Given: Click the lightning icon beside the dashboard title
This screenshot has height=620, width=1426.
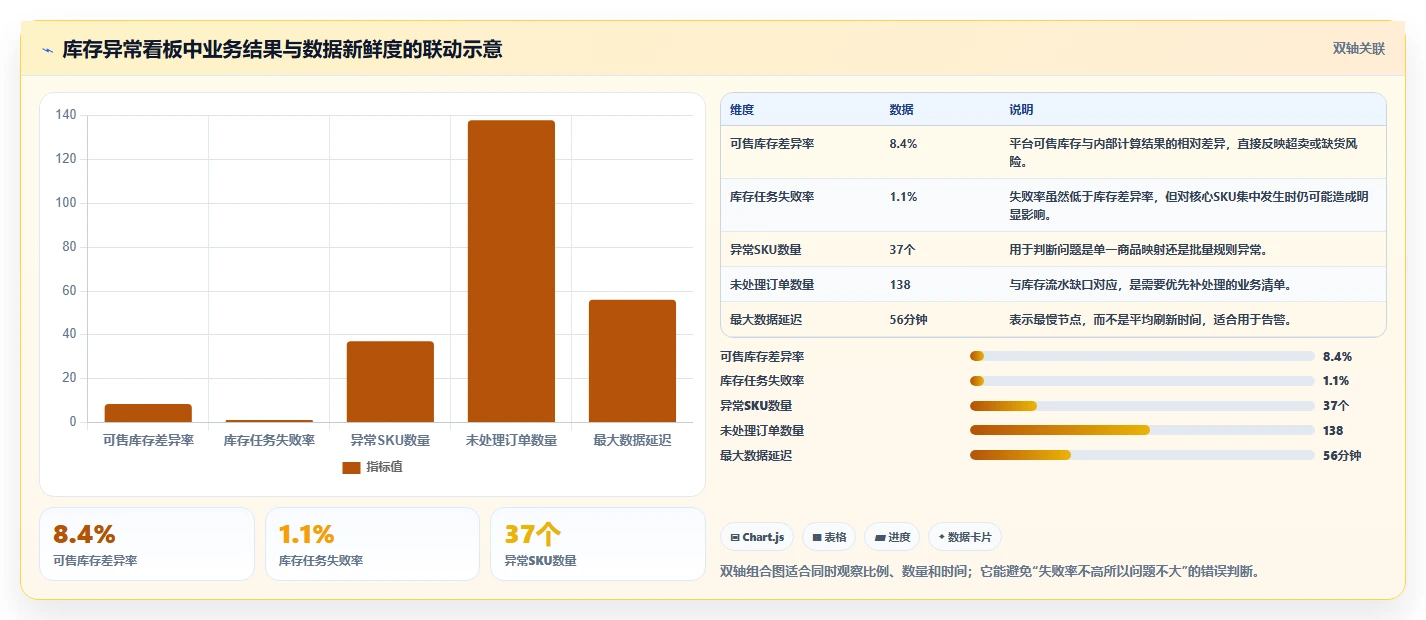Looking at the screenshot, I should (x=47, y=50).
